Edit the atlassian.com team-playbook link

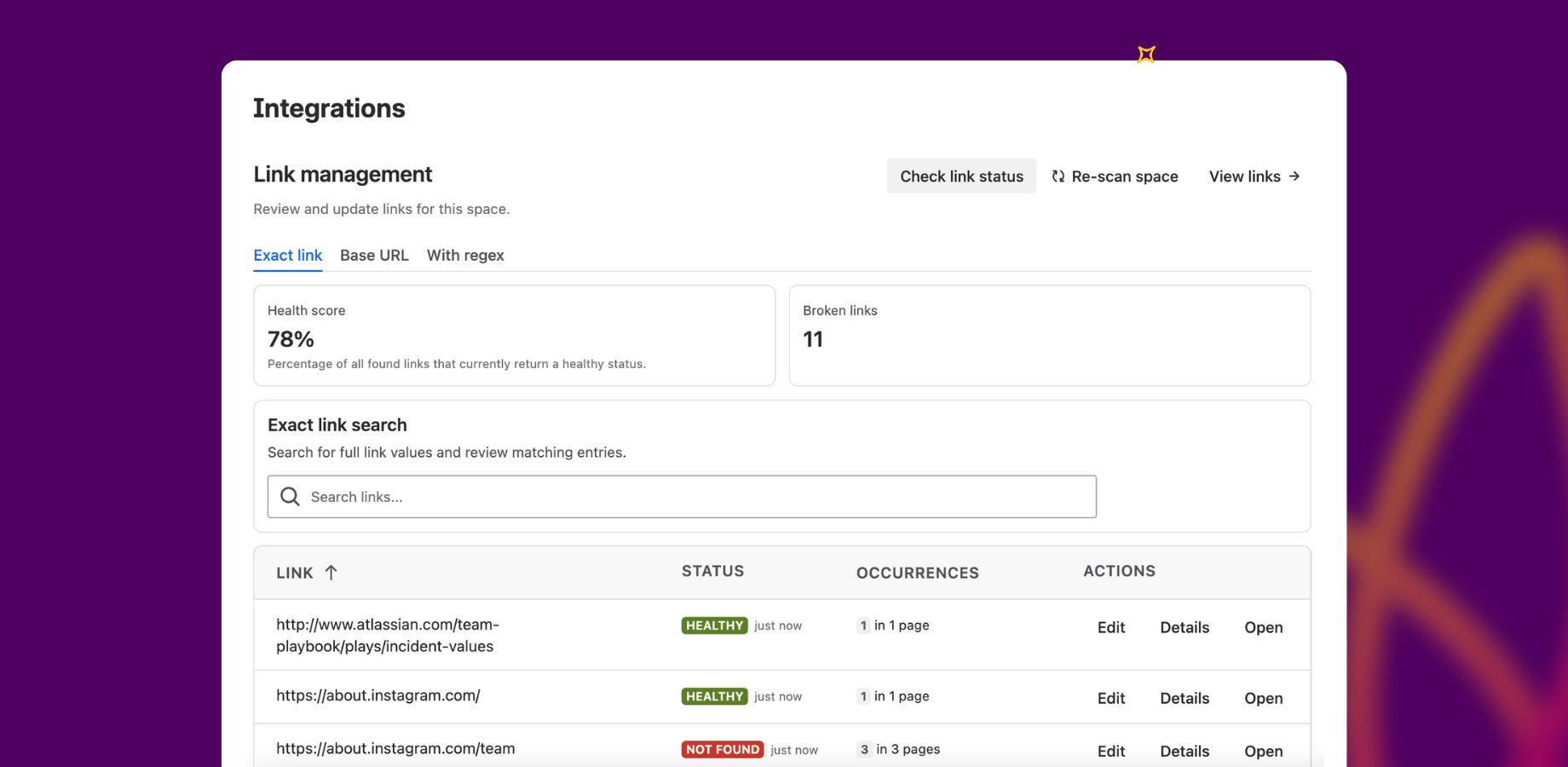pyautogui.click(x=1110, y=627)
